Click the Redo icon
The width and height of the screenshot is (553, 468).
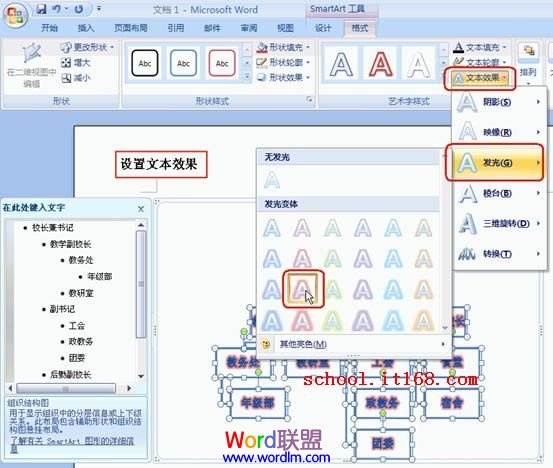(79, 9)
